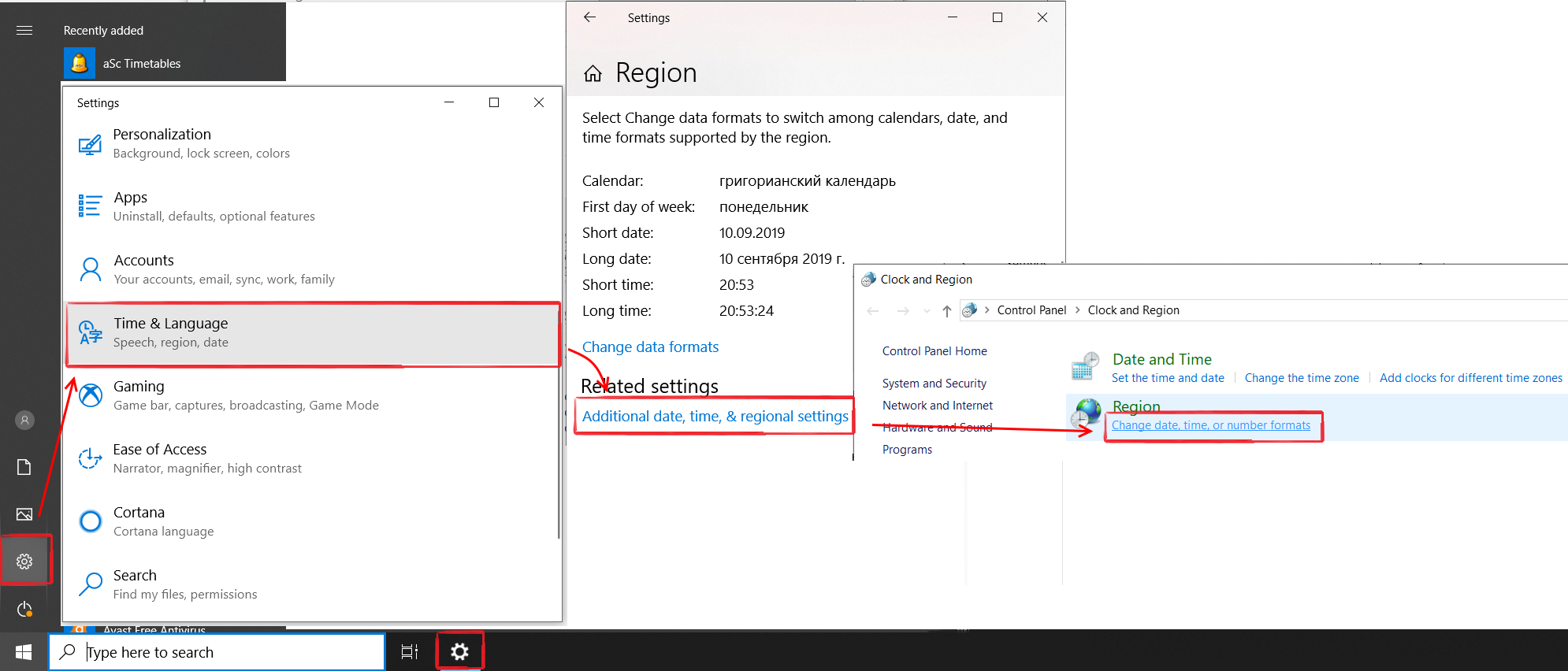
Task: Click the Start menu Settings gear
Action: point(24,562)
